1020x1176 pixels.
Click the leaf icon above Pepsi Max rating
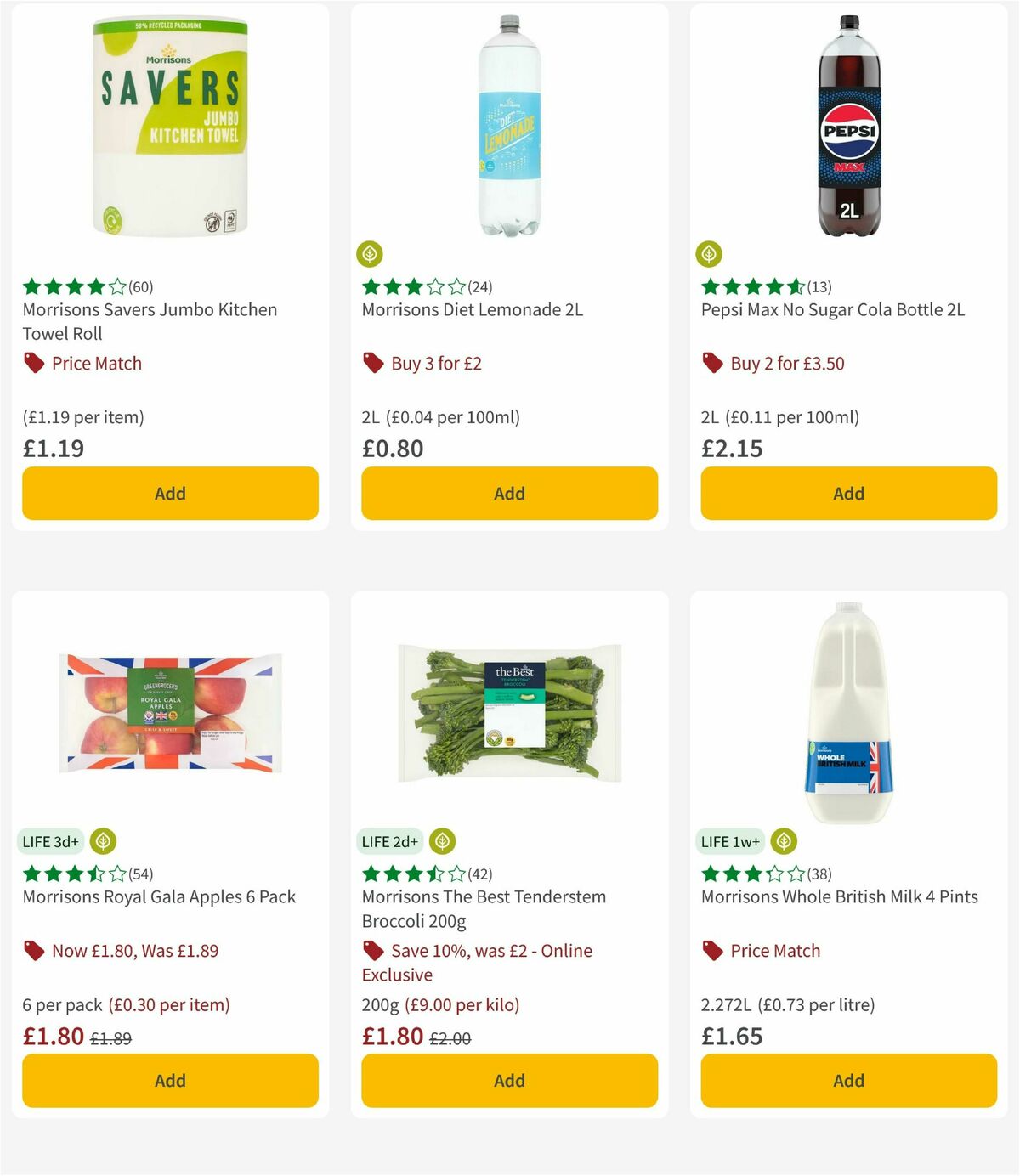(x=710, y=252)
